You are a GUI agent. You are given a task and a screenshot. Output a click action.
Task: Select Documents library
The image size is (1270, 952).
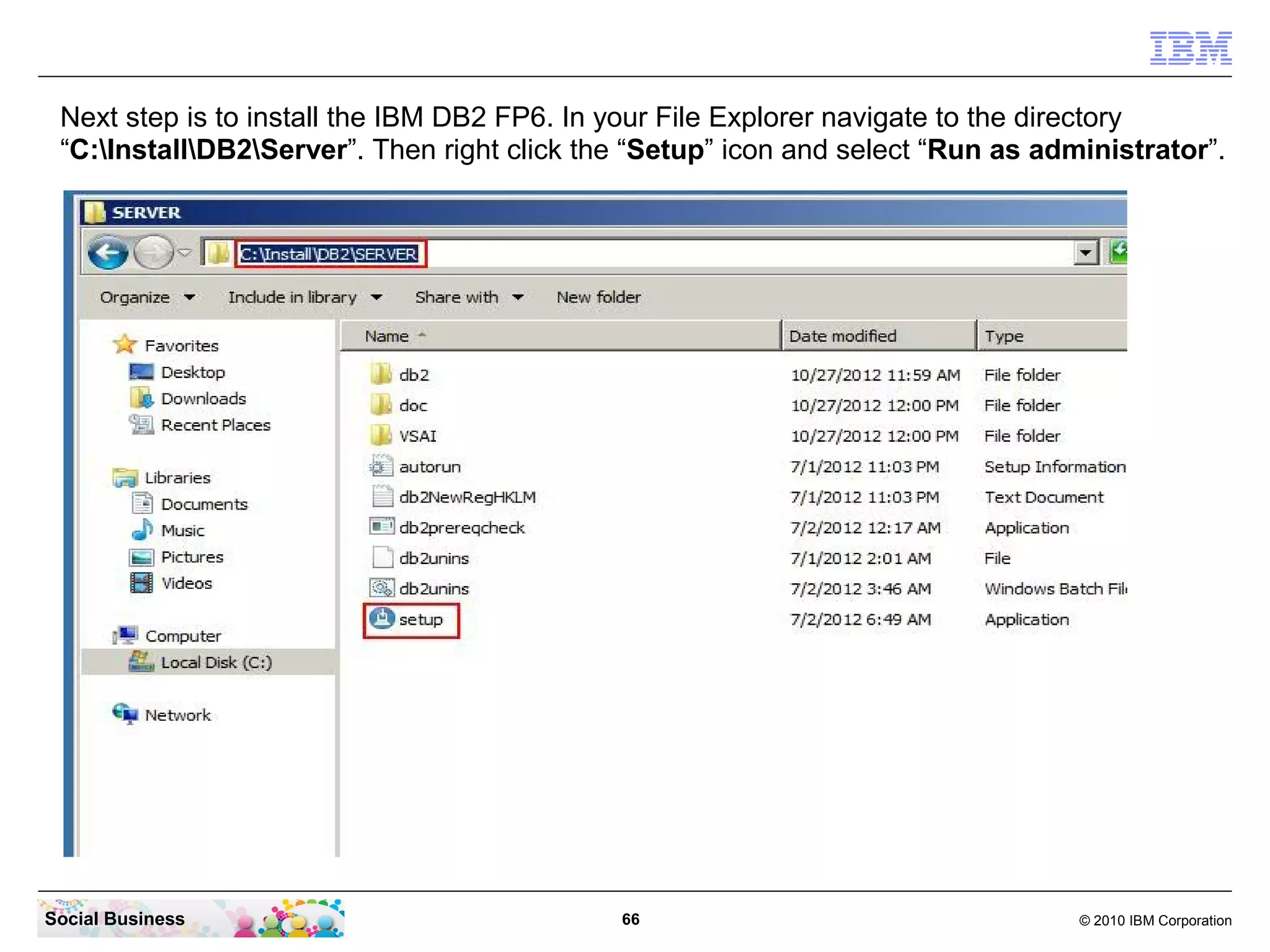pos(204,505)
